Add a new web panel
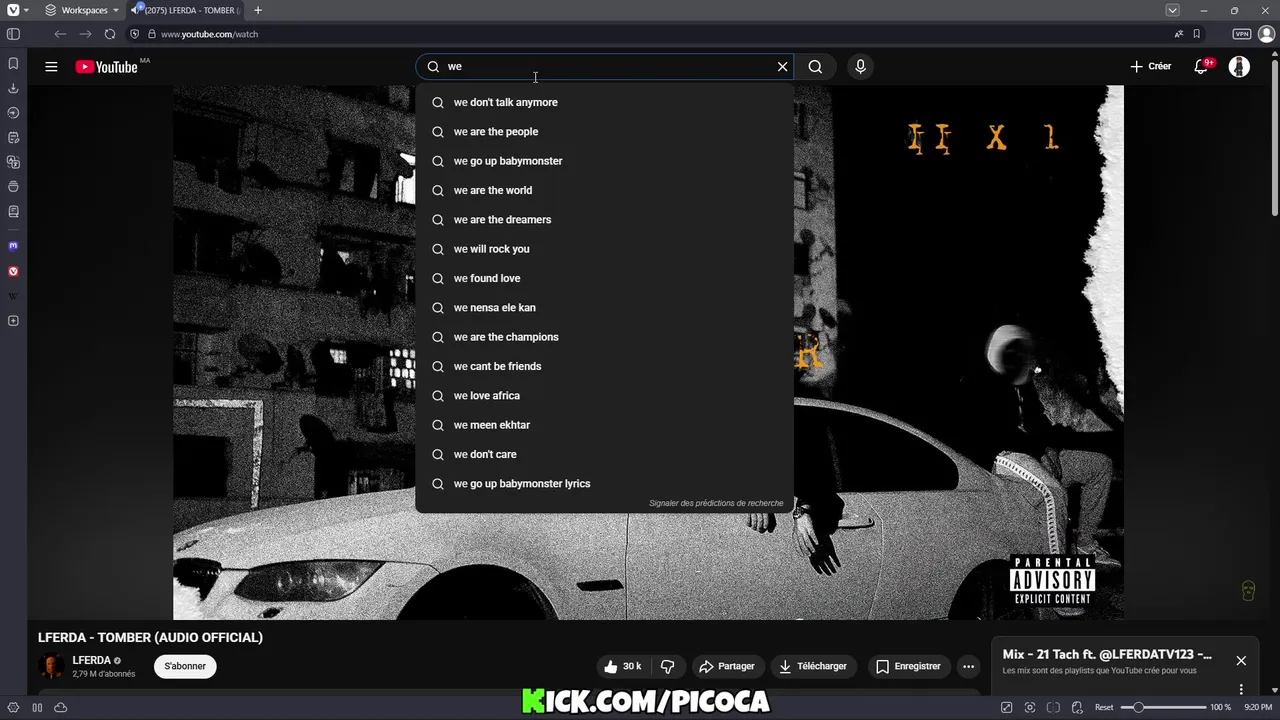This screenshot has width=1280, height=720. click(13, 321)
